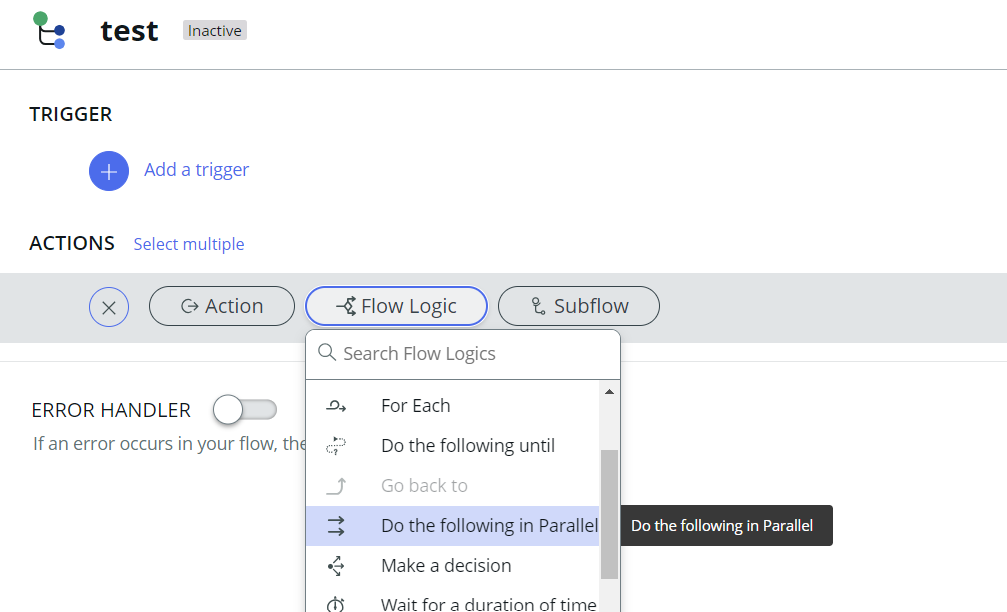Click the decision branch icon beside Make a decision
Image resolution: width=1007 pixels, height=612 pixels.
(x=337, y=565)
